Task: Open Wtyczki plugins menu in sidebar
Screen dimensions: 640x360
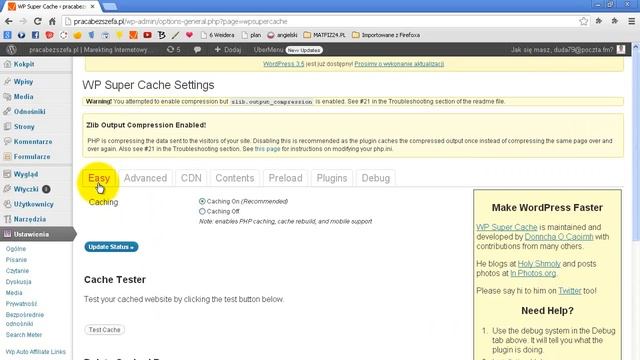Action: point(27,189)
